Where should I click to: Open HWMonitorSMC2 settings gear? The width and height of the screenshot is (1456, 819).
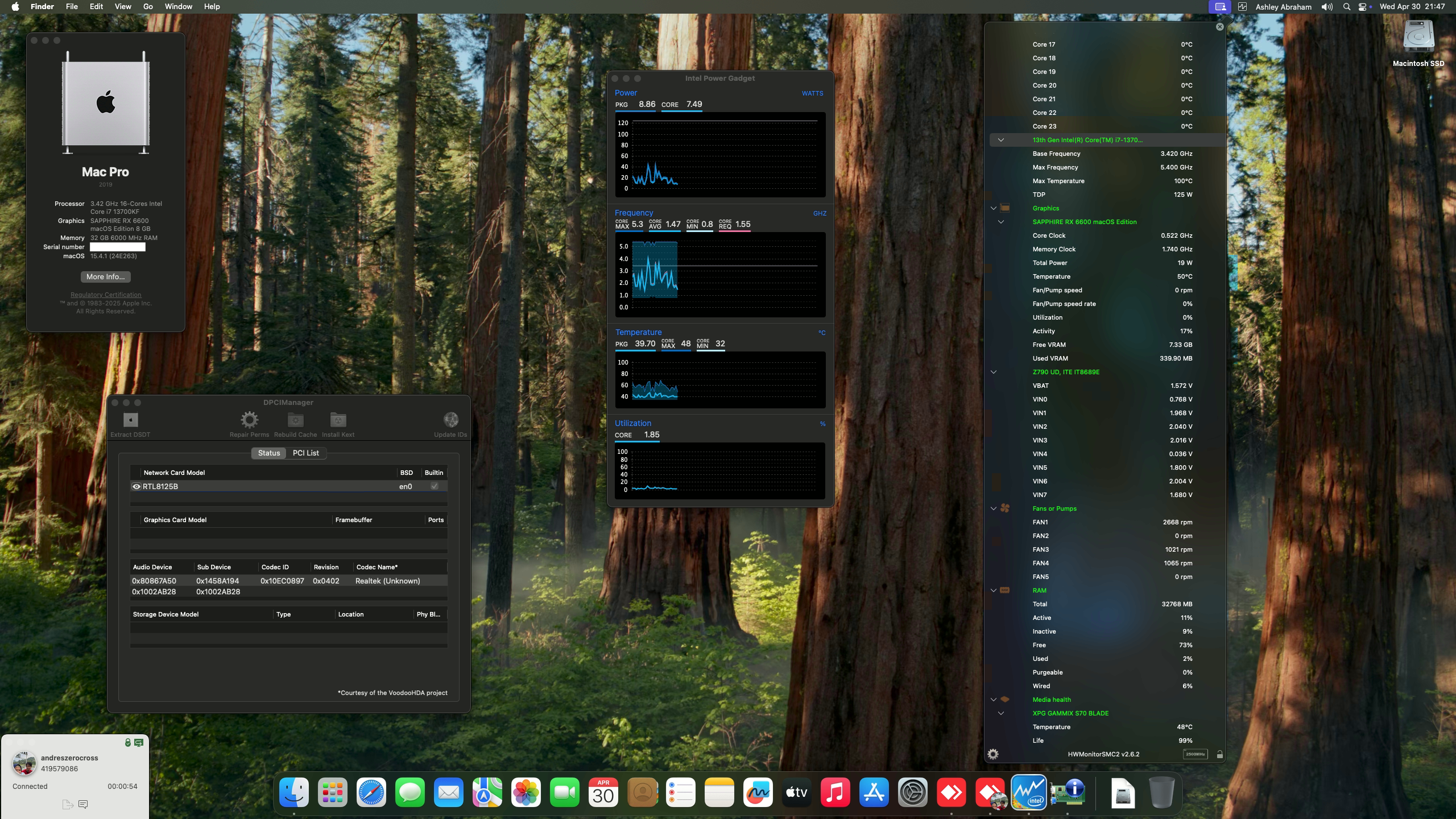pos(994,754)
